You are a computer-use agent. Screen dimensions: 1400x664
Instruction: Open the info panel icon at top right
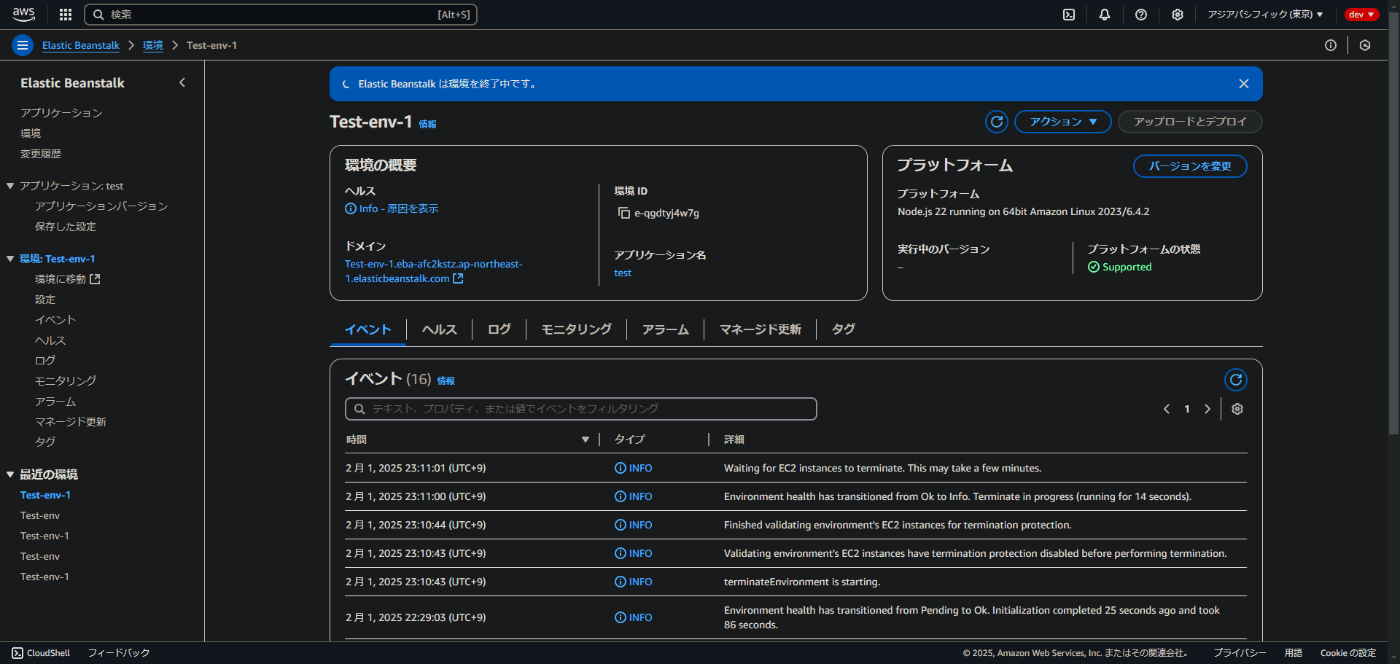(x=1330, y=45)
